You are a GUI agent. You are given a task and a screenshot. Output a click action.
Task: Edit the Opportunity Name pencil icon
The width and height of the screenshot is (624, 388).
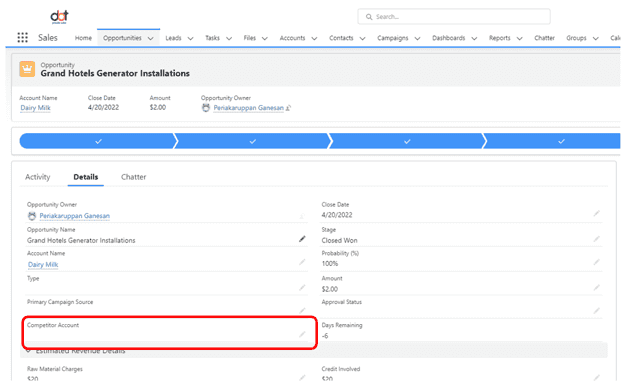pyautogui.click(x=302, y=239)
